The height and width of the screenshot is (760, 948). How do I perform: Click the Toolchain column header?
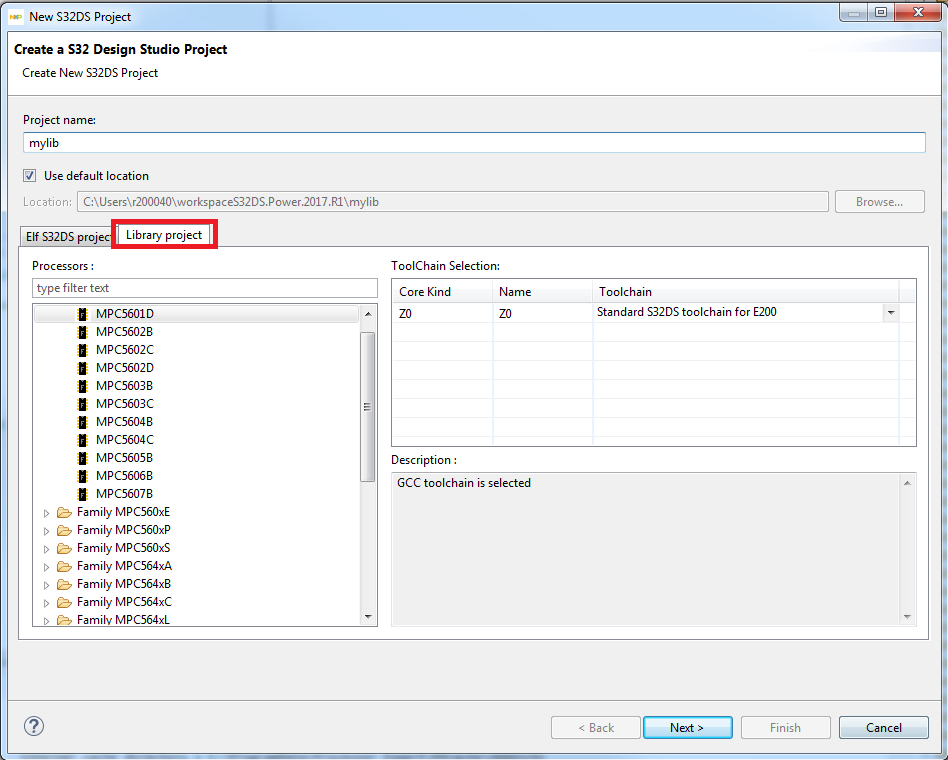745,291
